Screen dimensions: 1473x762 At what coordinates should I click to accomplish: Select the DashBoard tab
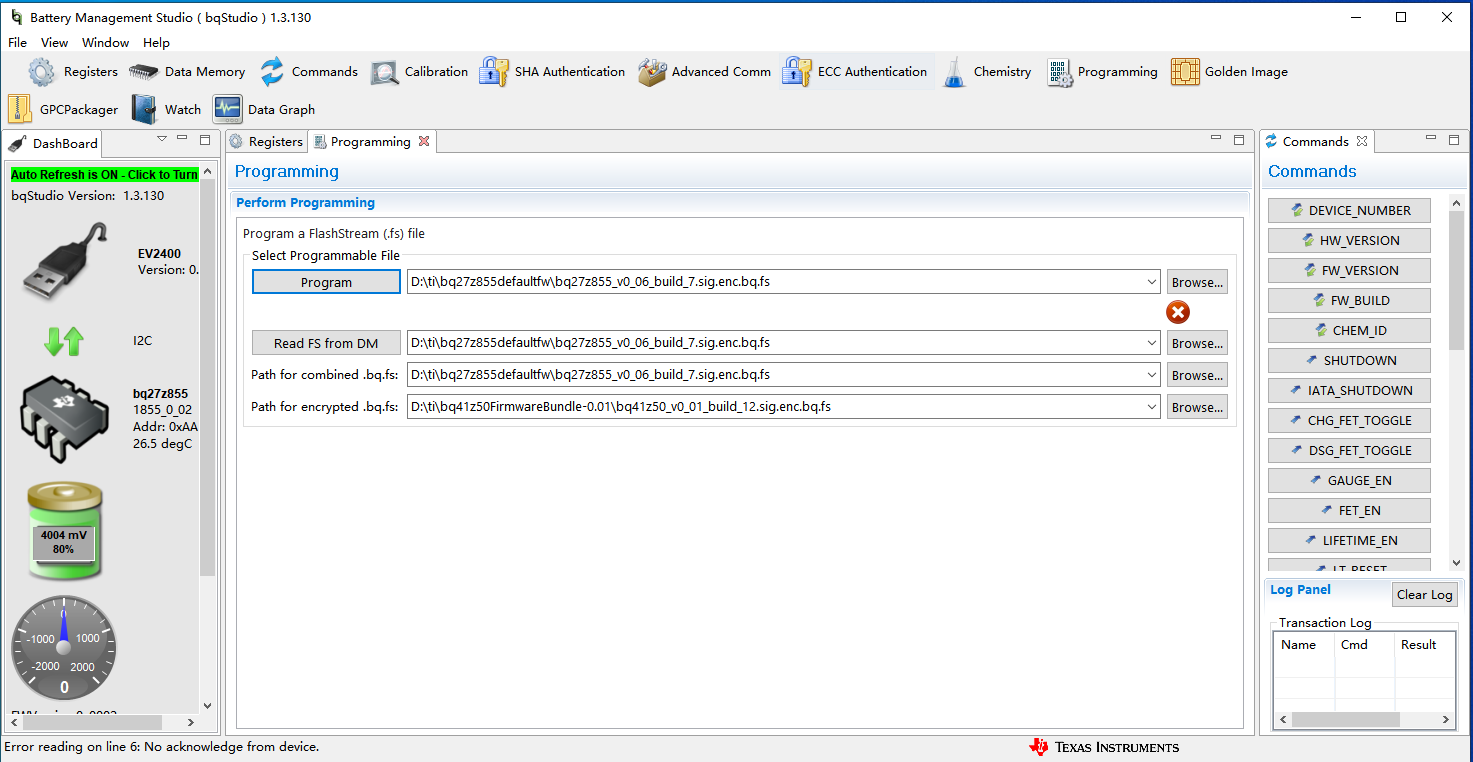coord(54,143)
